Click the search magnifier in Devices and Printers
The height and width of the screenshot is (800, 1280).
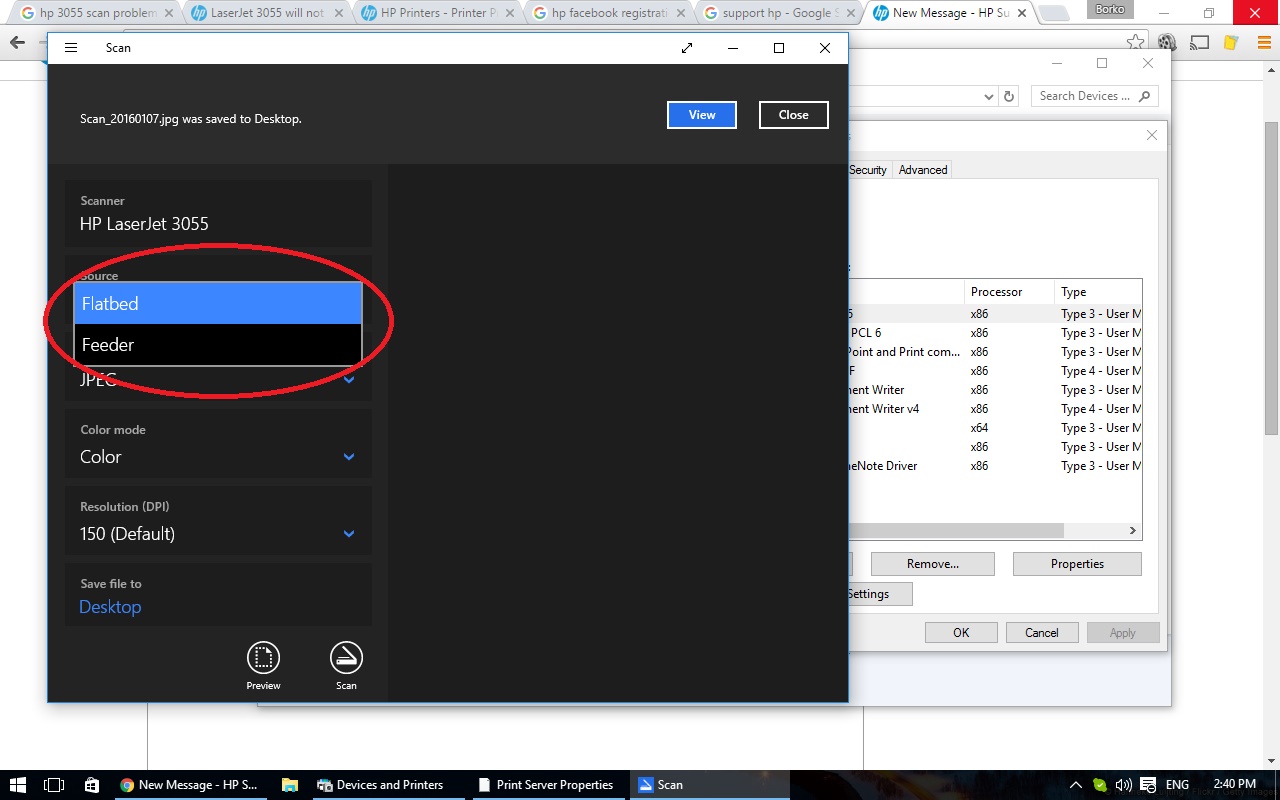tap(1145, 96)
